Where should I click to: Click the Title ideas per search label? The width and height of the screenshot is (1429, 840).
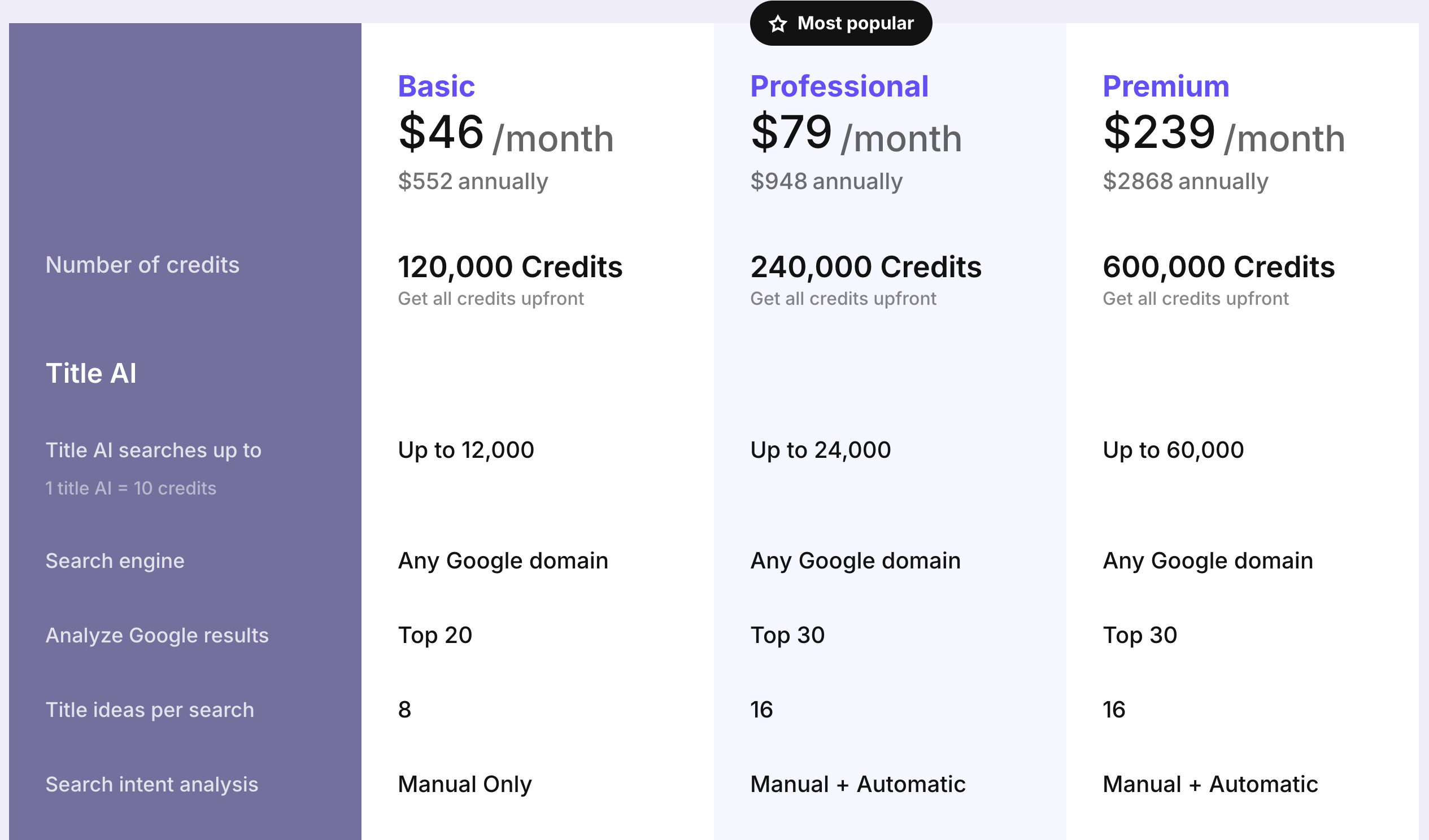click(150, 710)
